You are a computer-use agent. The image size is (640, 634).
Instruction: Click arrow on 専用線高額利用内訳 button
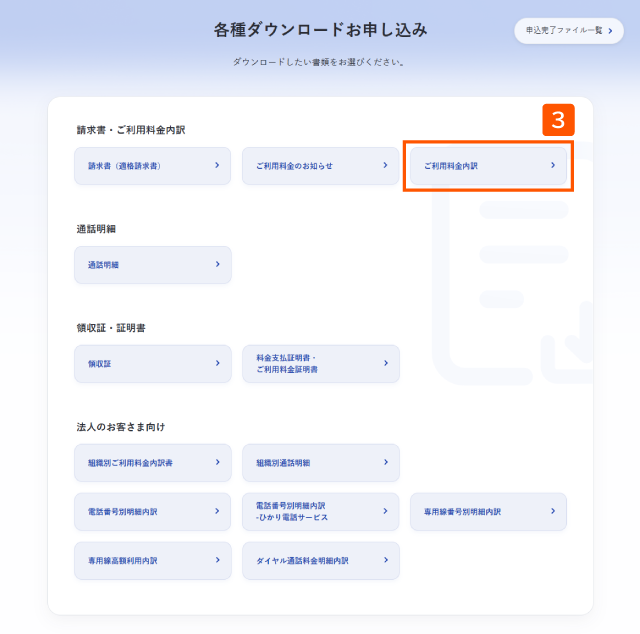click(218, 560)
